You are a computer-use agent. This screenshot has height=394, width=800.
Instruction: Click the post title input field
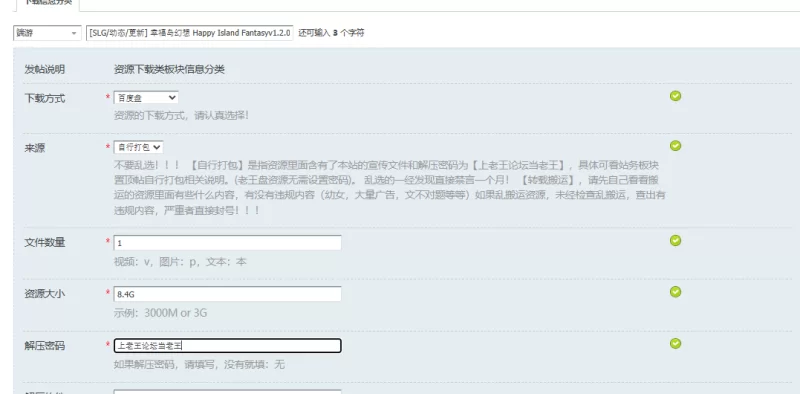pos(189,33)
